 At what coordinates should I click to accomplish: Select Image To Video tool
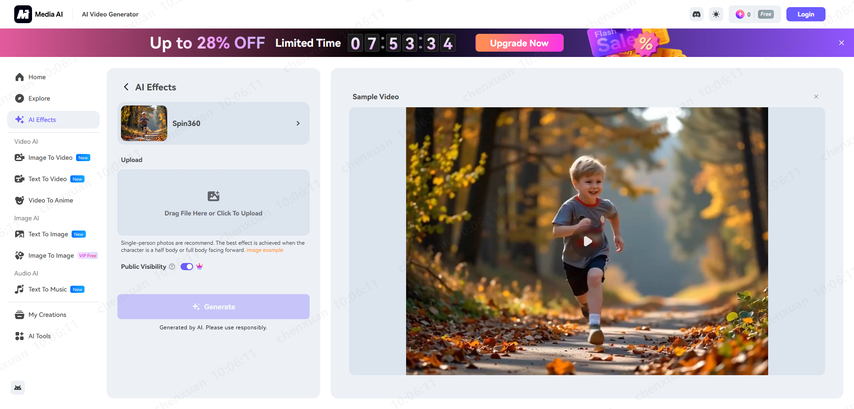(x=50, y=158)
